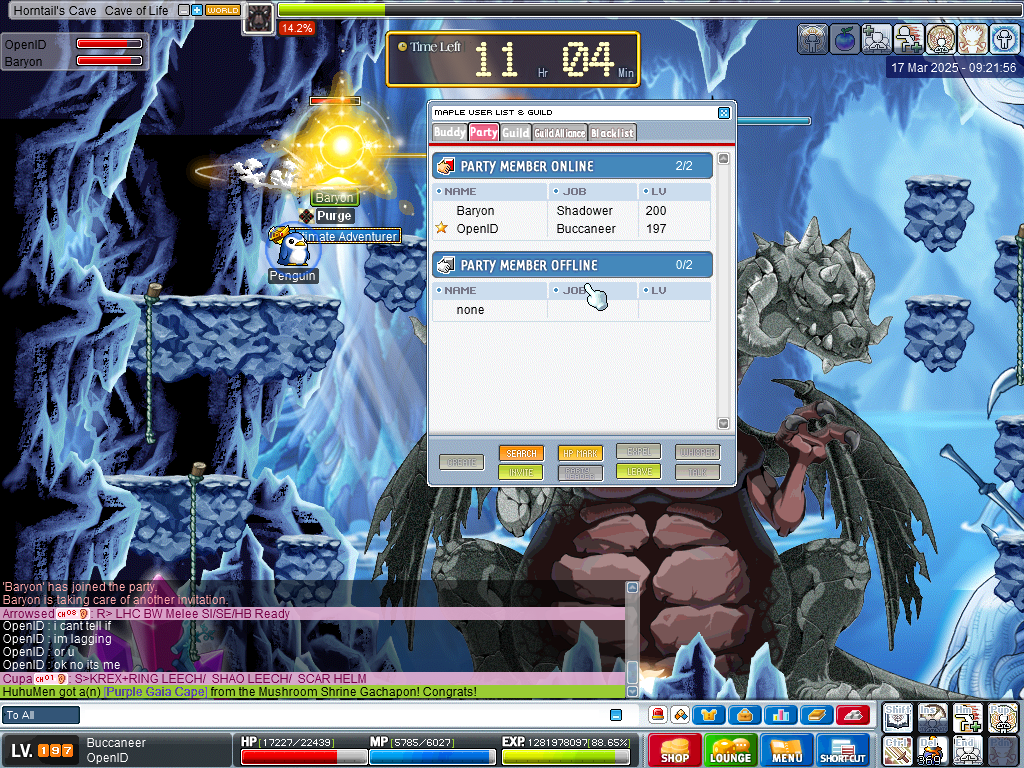Screen dimensions: 1024x768
Task: Click the minimap minimize button
Action: 184,10
